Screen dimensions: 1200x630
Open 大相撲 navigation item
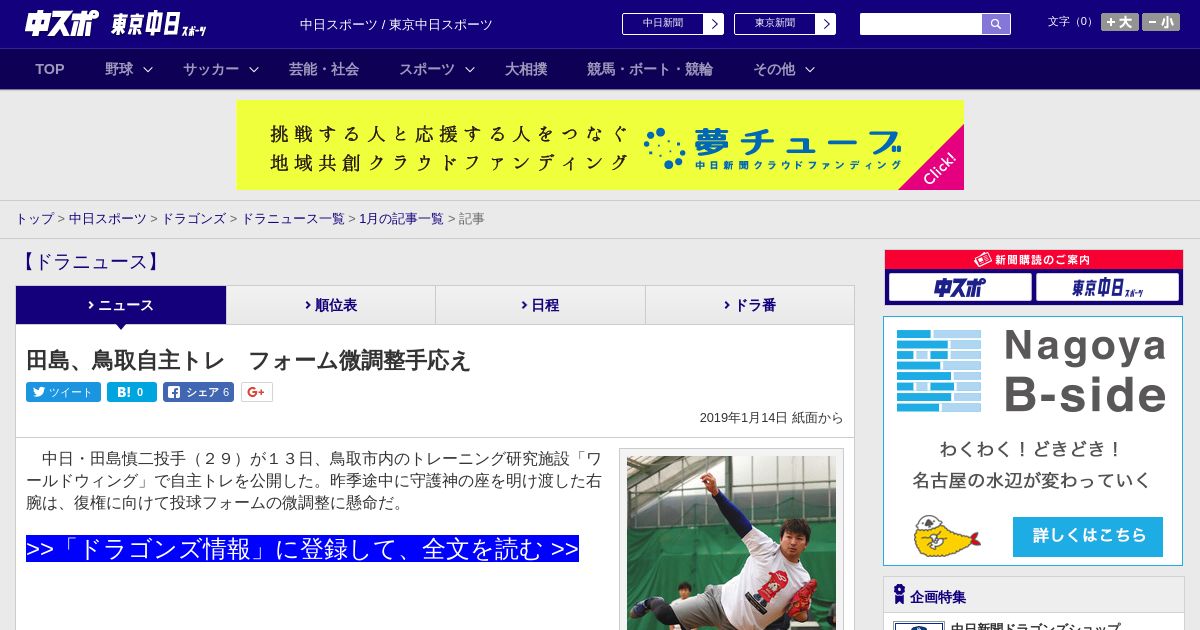(x=526, y=69)
